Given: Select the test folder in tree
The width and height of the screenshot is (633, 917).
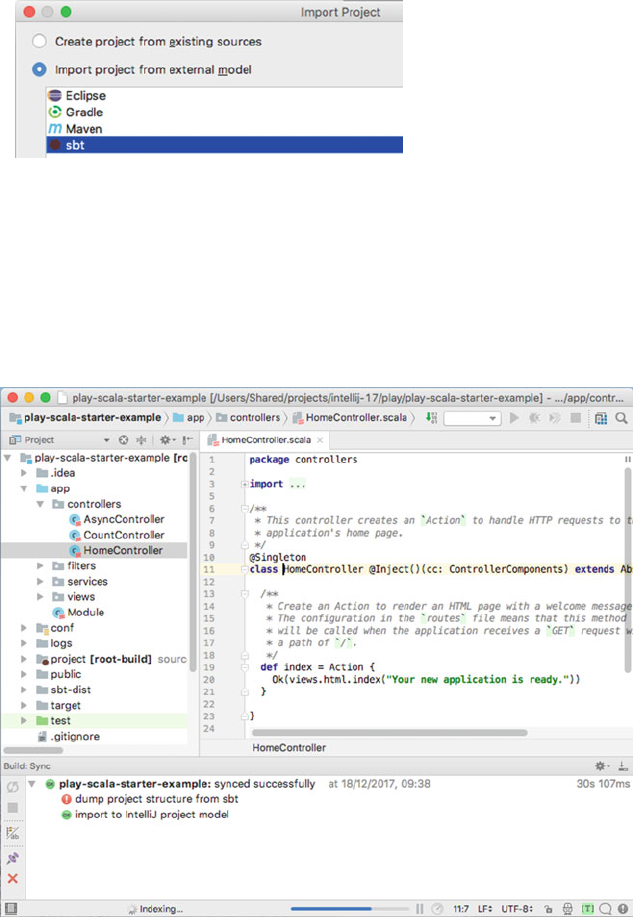Looking at the screenshot, I should [x=95, y=720].
